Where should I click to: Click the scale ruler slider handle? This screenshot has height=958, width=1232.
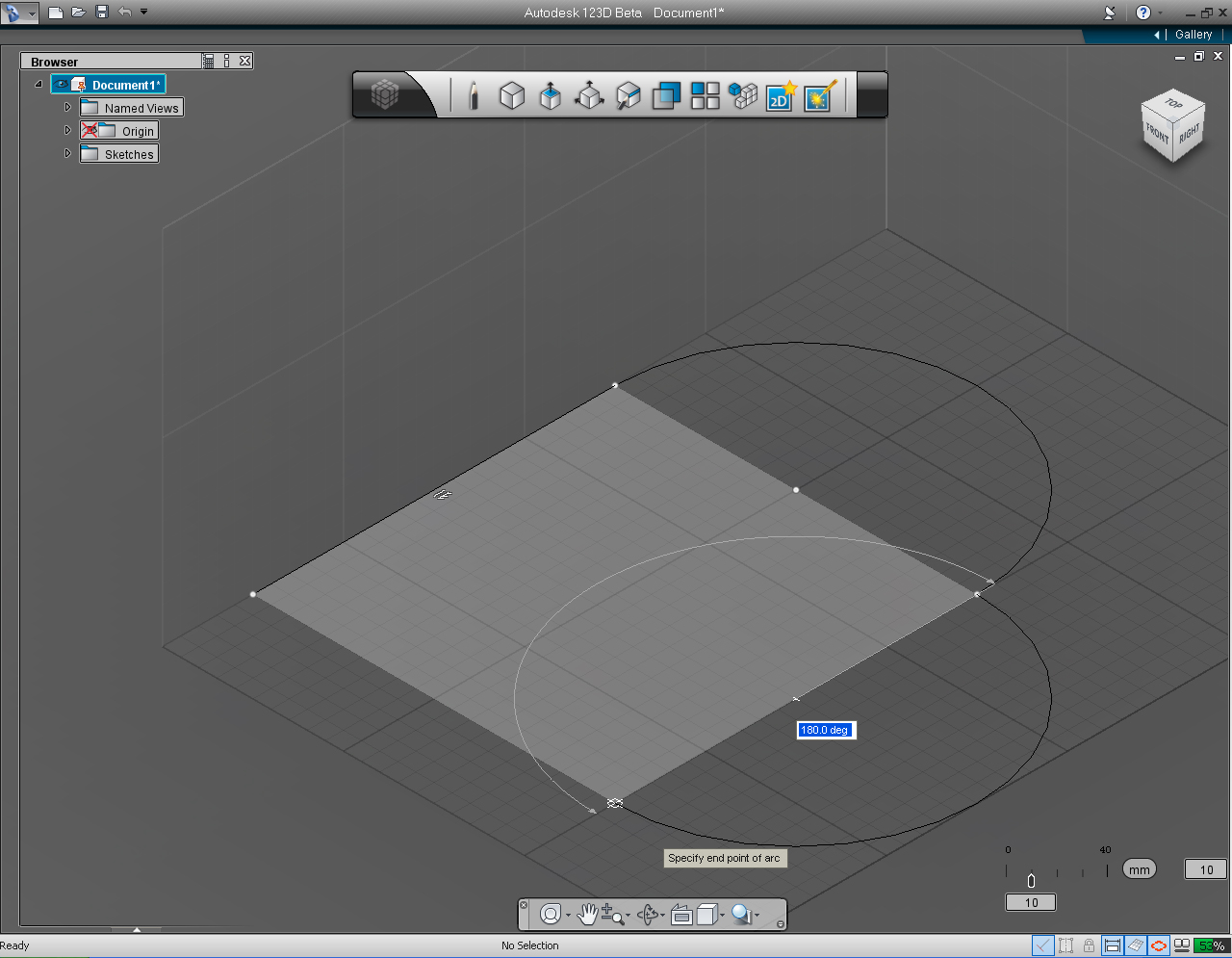1031,880
